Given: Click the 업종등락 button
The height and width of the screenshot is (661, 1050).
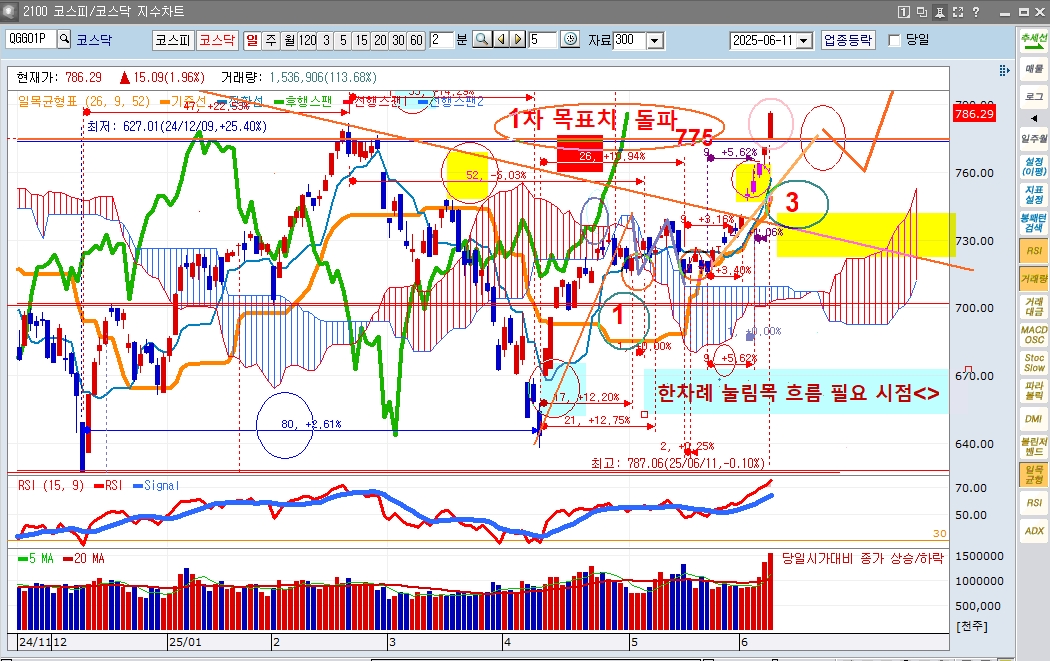Looking at the screenshot, I should pos(848,40).
